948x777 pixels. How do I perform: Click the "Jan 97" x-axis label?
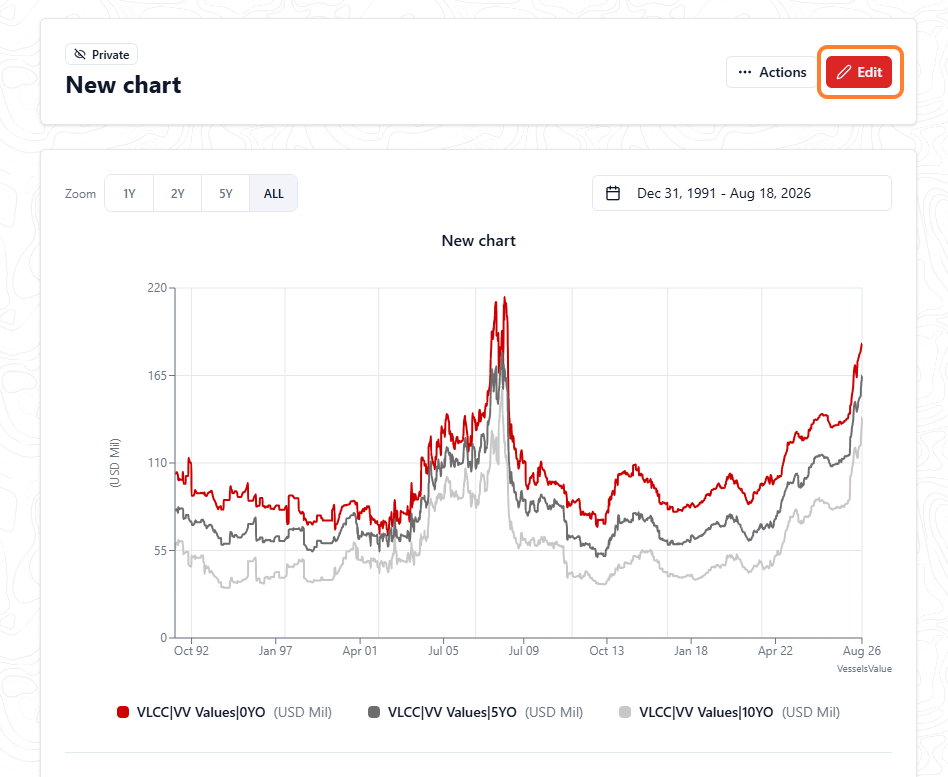(275, 651)
